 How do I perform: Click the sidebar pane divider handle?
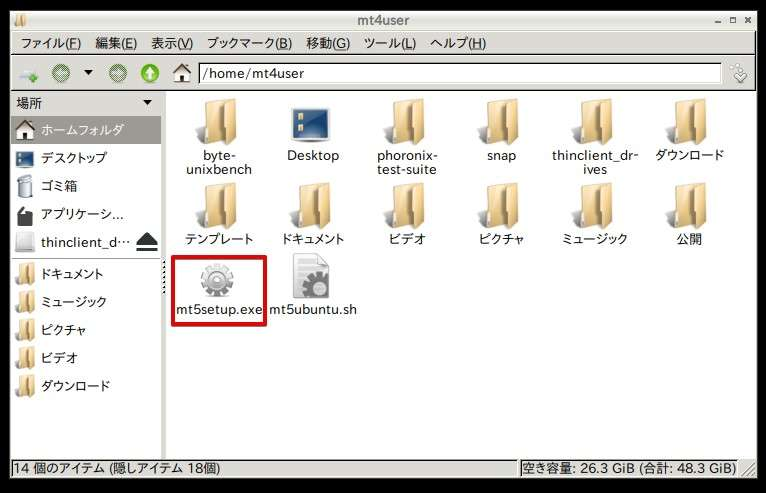point(164,276)
